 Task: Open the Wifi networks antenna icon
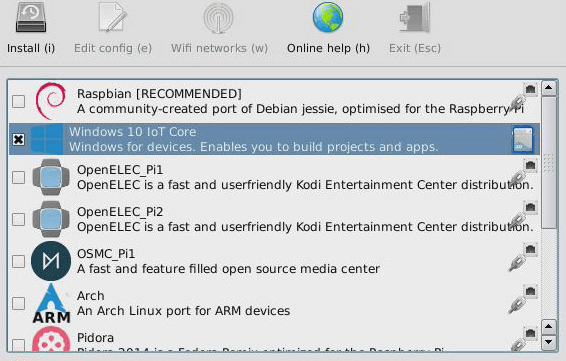click(x=218, y=17)
